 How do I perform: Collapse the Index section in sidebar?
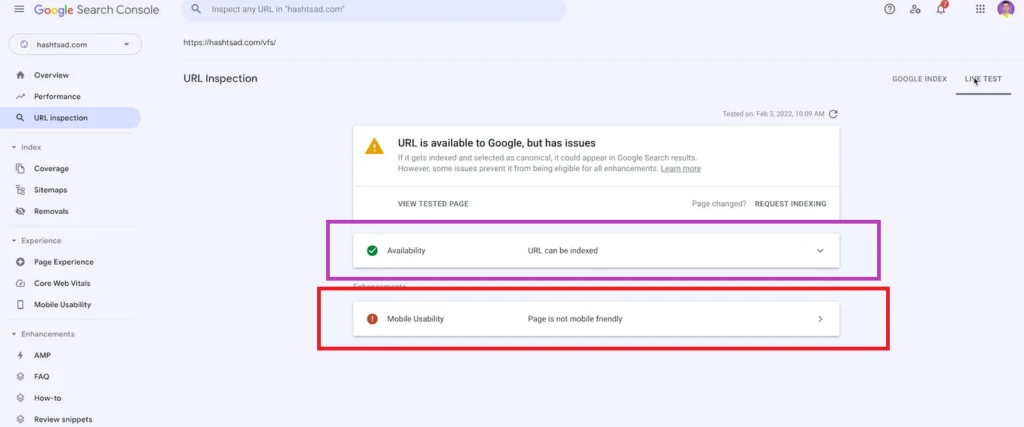coord(14,147)
